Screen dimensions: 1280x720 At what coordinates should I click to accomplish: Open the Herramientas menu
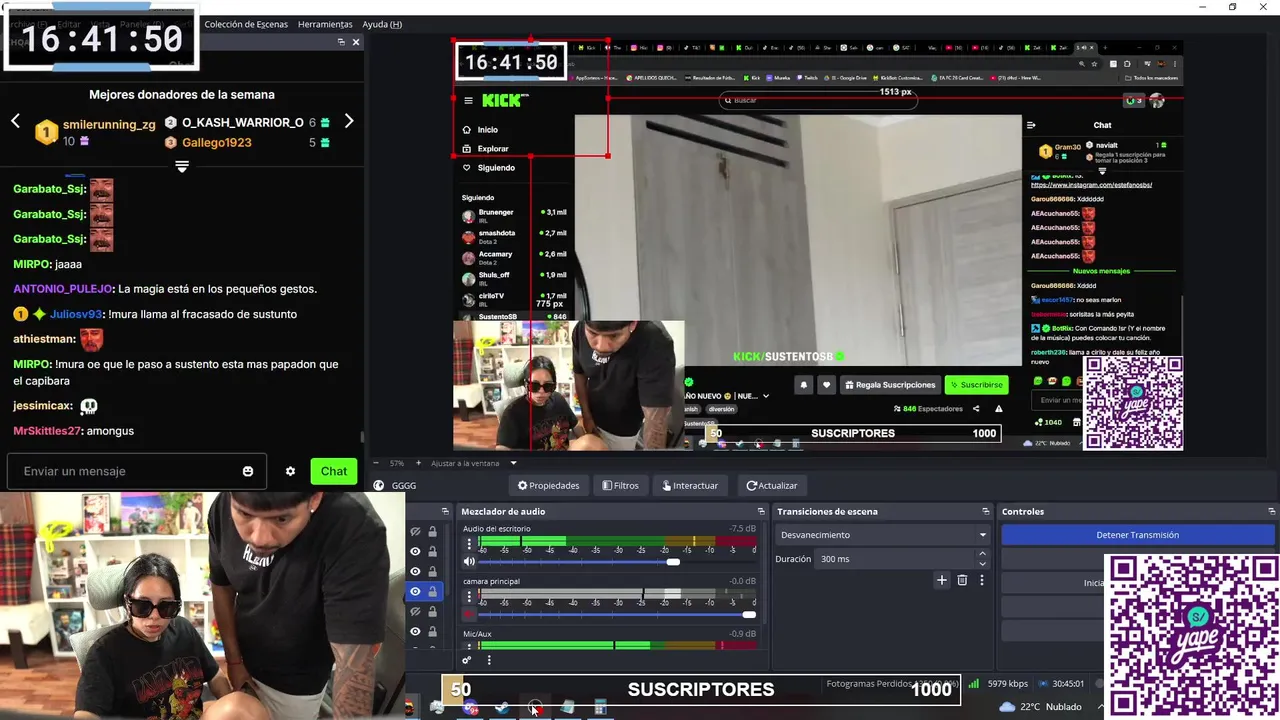[325, 24]
